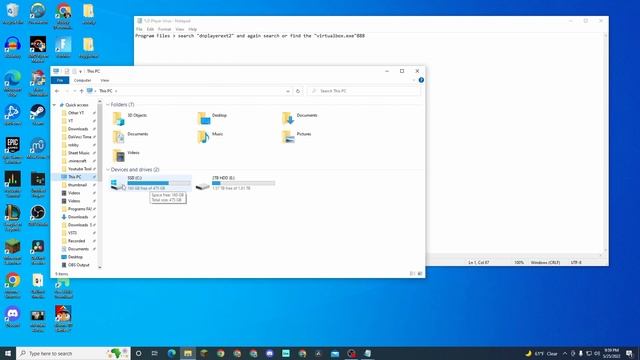Go up one level with up arrow

click(x=82, y=91)
